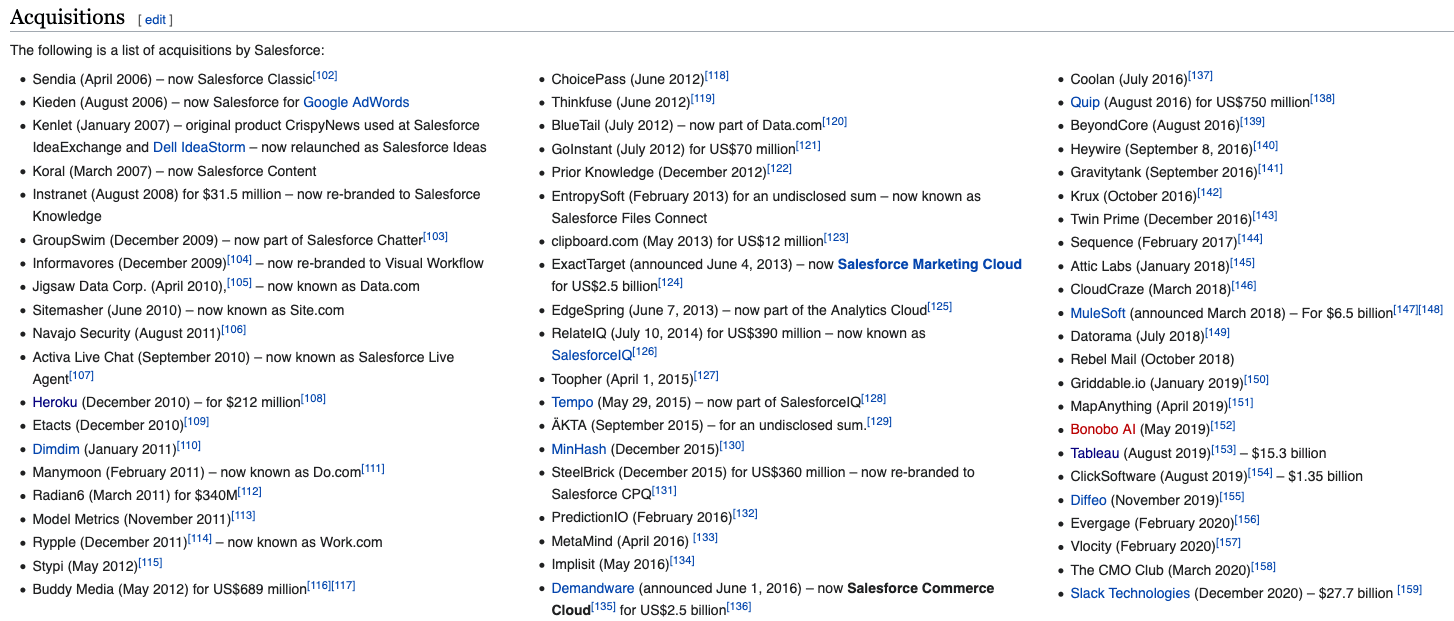This screenshot has height=621, width=1454.
Task: Click the edit link beside Acquisitions heading
Action: [155, 20]
